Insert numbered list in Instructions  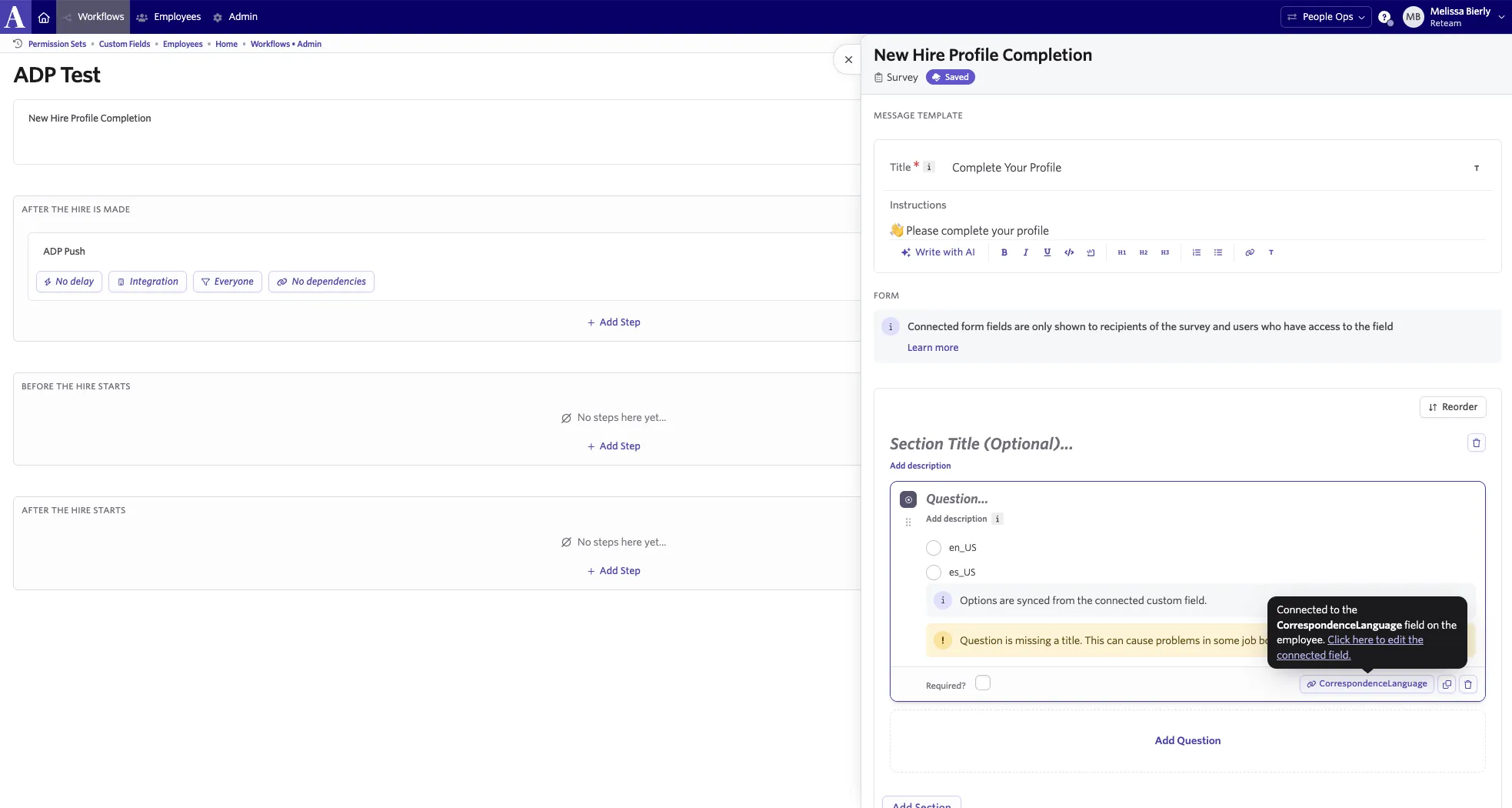[1196, 252]
